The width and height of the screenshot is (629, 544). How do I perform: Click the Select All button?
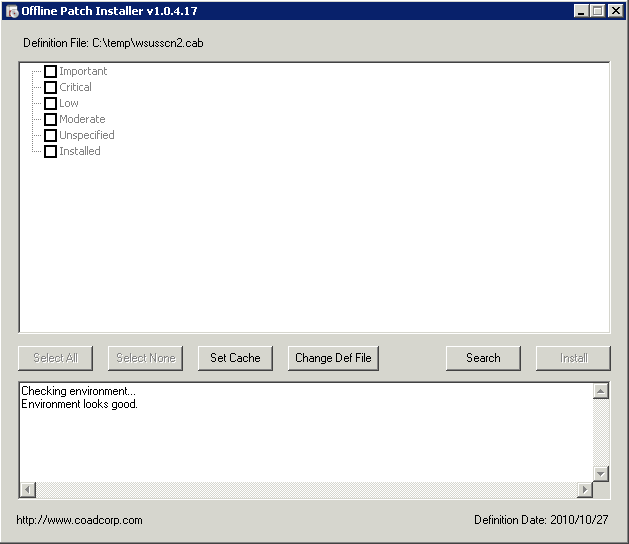pos(55,358)
